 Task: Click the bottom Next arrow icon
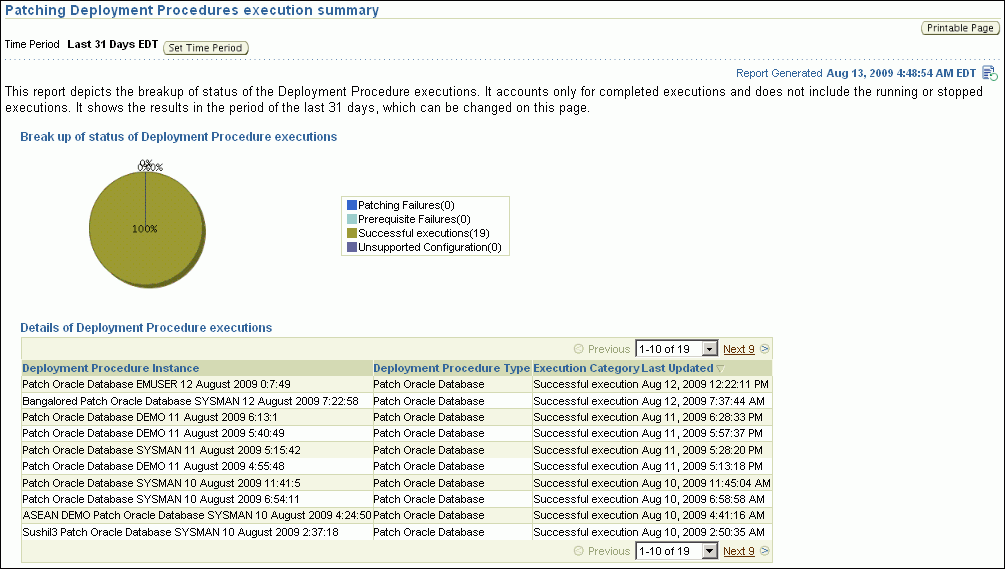click(x=765, y=551)
